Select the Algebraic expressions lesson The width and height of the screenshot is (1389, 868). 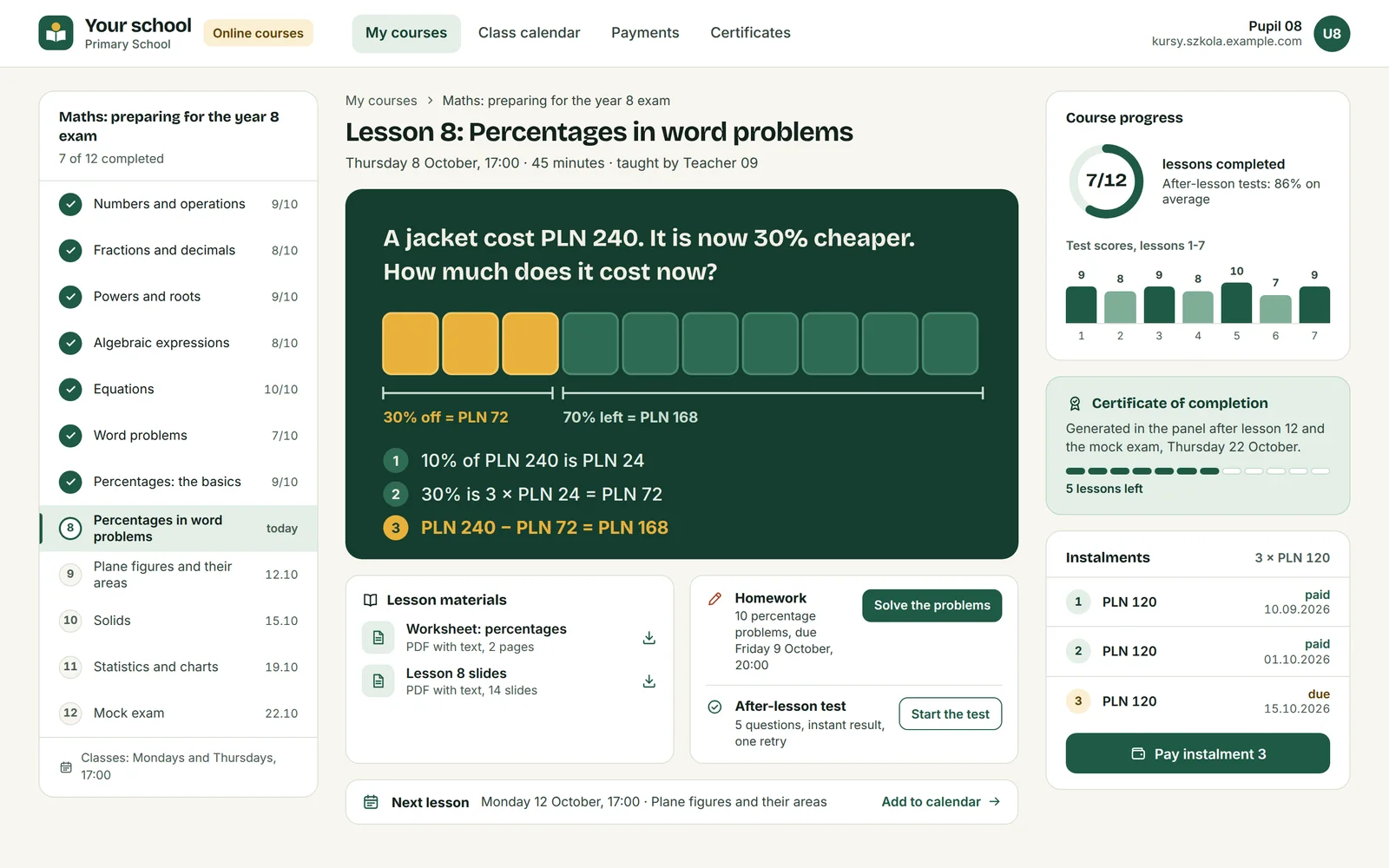tap(178, 343)
